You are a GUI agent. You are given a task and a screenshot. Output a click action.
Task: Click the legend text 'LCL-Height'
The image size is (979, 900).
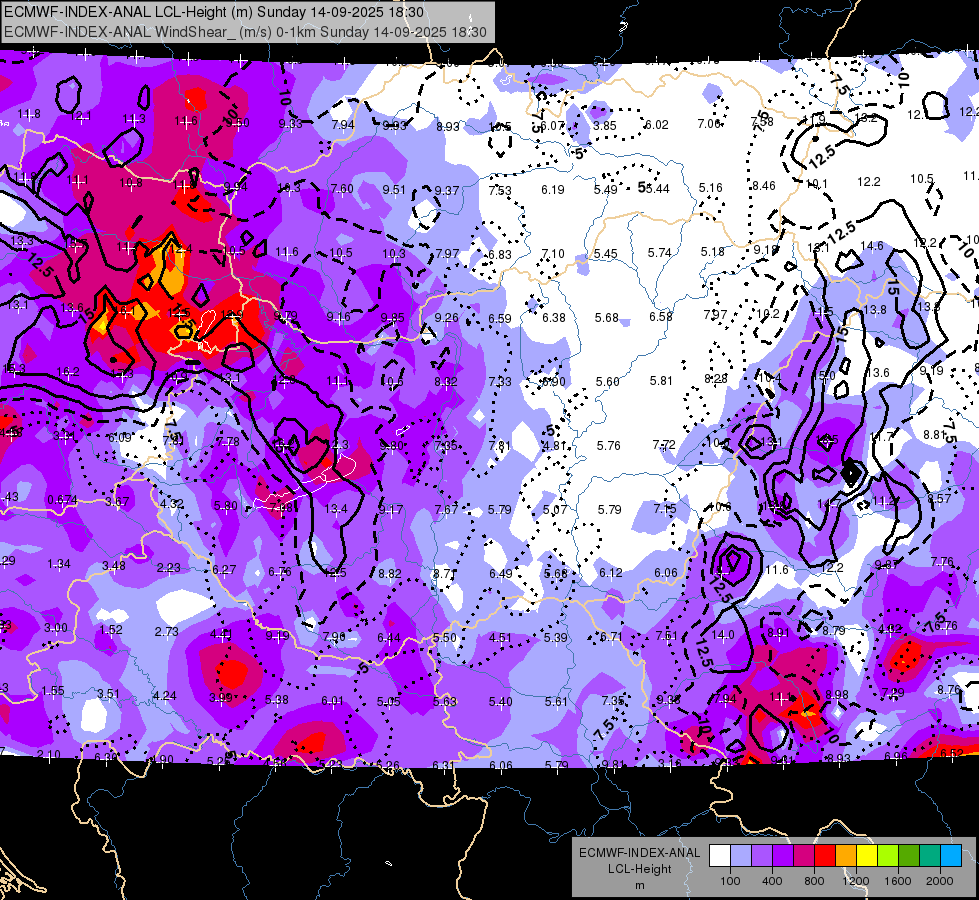pos(639,869)
